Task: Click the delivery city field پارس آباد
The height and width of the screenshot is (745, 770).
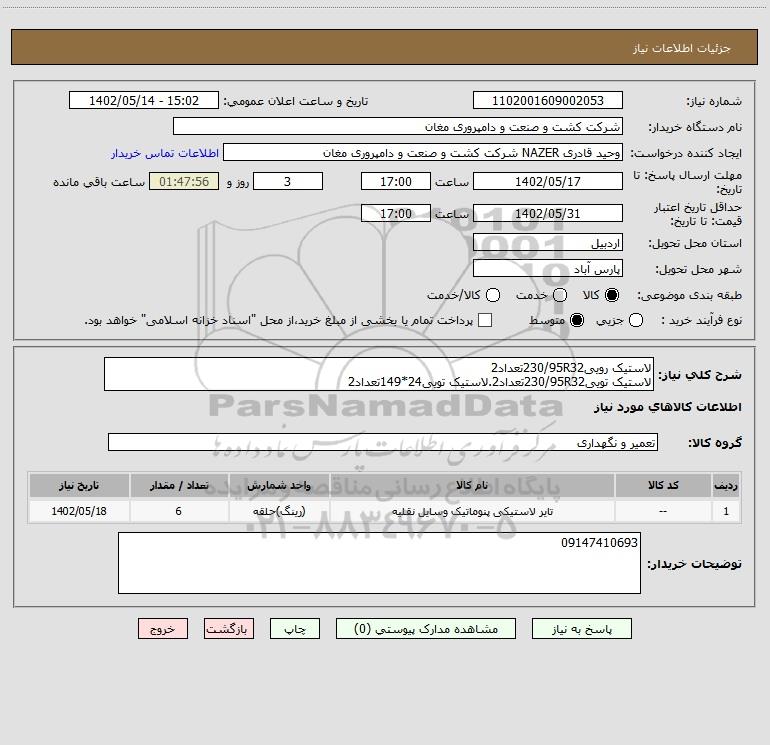Action: pos(548,269)
